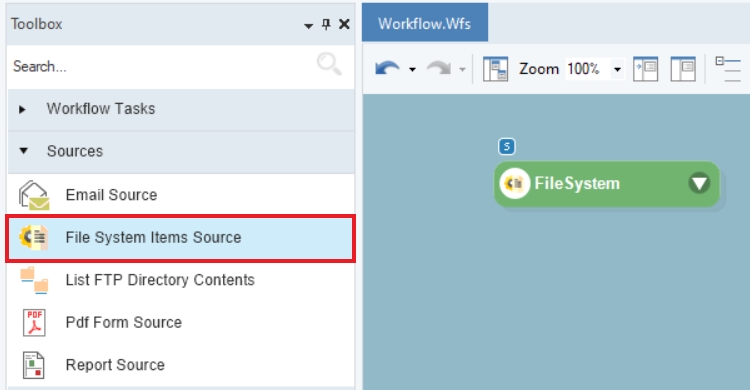Viewport: 750px width, 390px height.
Task: Close the Toolbox panel
Action: (x=344, y=24)
